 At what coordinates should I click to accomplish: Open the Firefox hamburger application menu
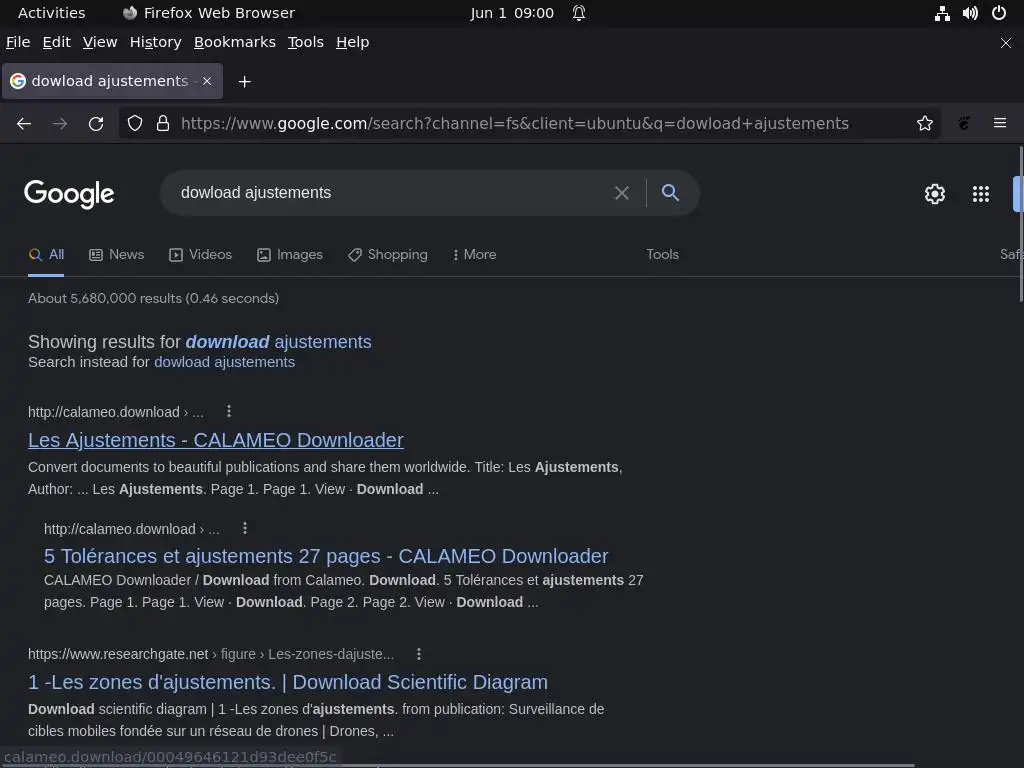pos(1000,123)
